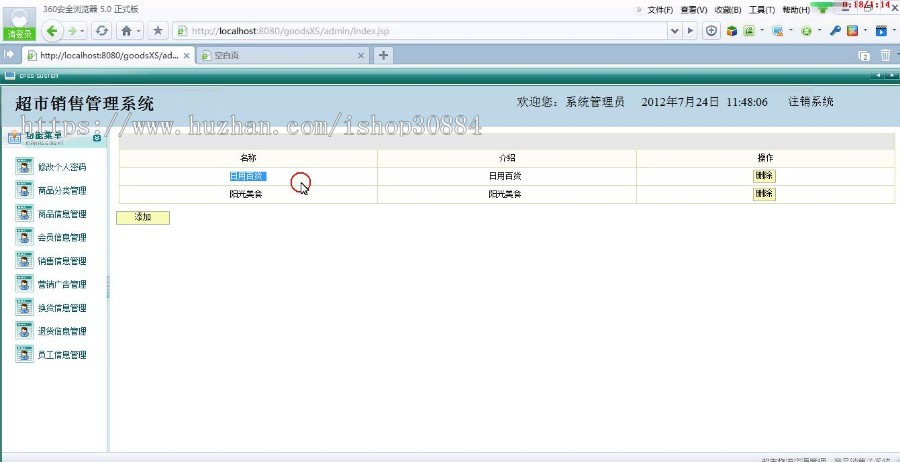Viewport: 900px width, 462px height.
Task: Click the screenshot tool toolbar icon
Action: (778, 31)
